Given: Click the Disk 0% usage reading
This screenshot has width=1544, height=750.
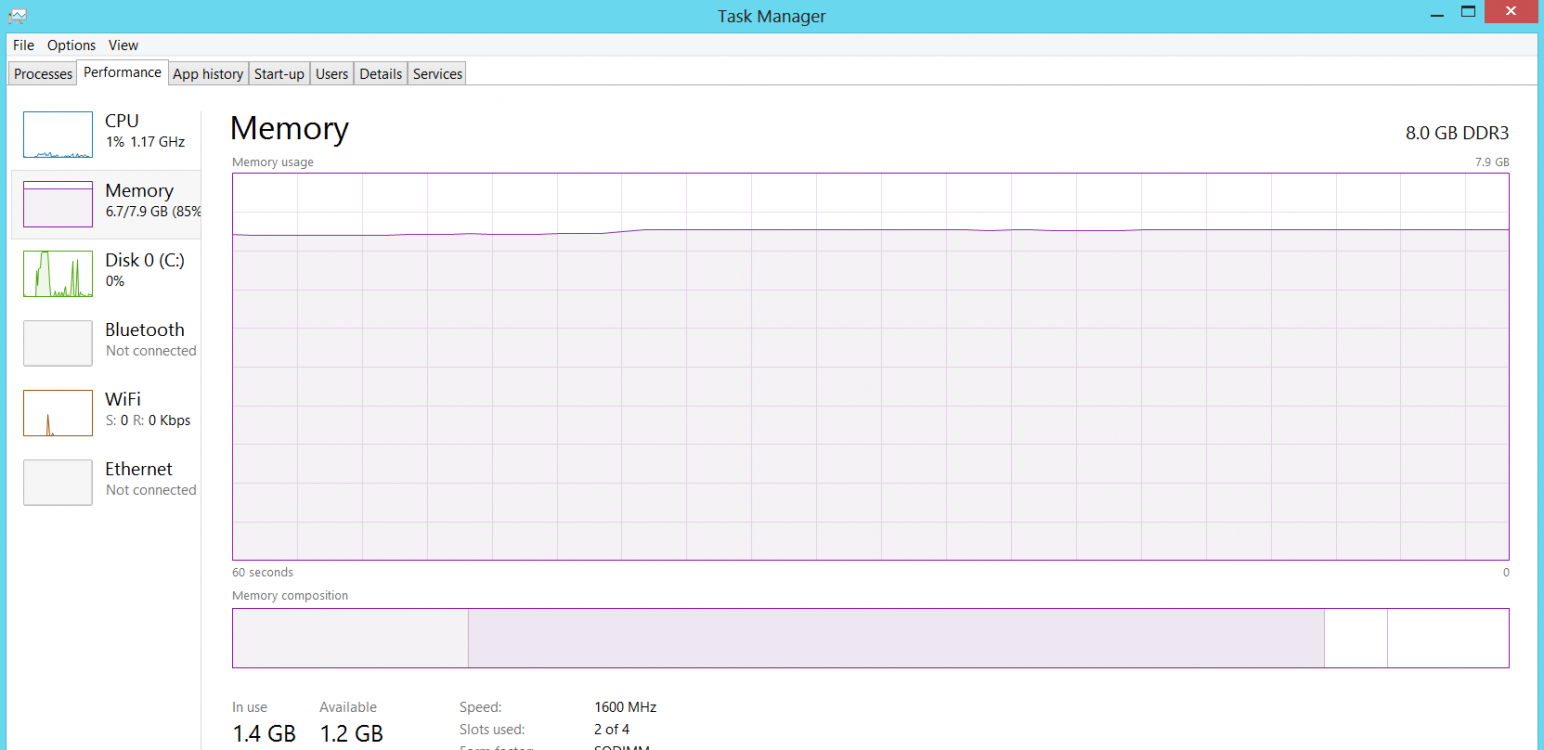Looking at the screenshot, I should [115, 282].
